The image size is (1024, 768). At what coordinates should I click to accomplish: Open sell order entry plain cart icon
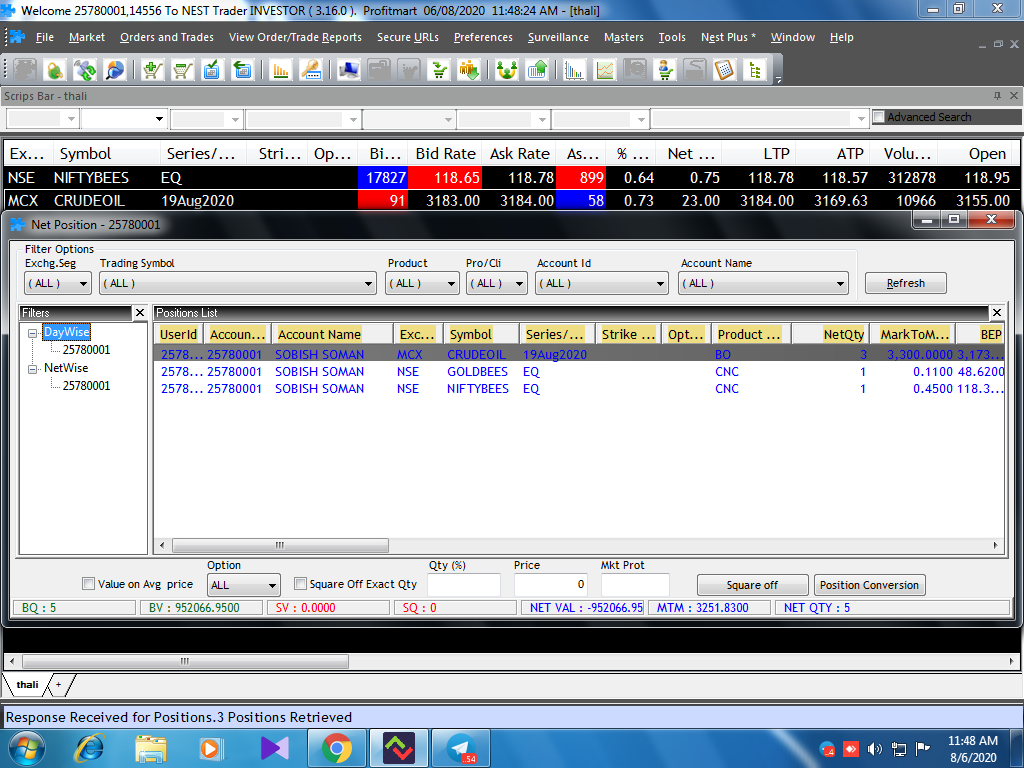[x=182, y=69]
